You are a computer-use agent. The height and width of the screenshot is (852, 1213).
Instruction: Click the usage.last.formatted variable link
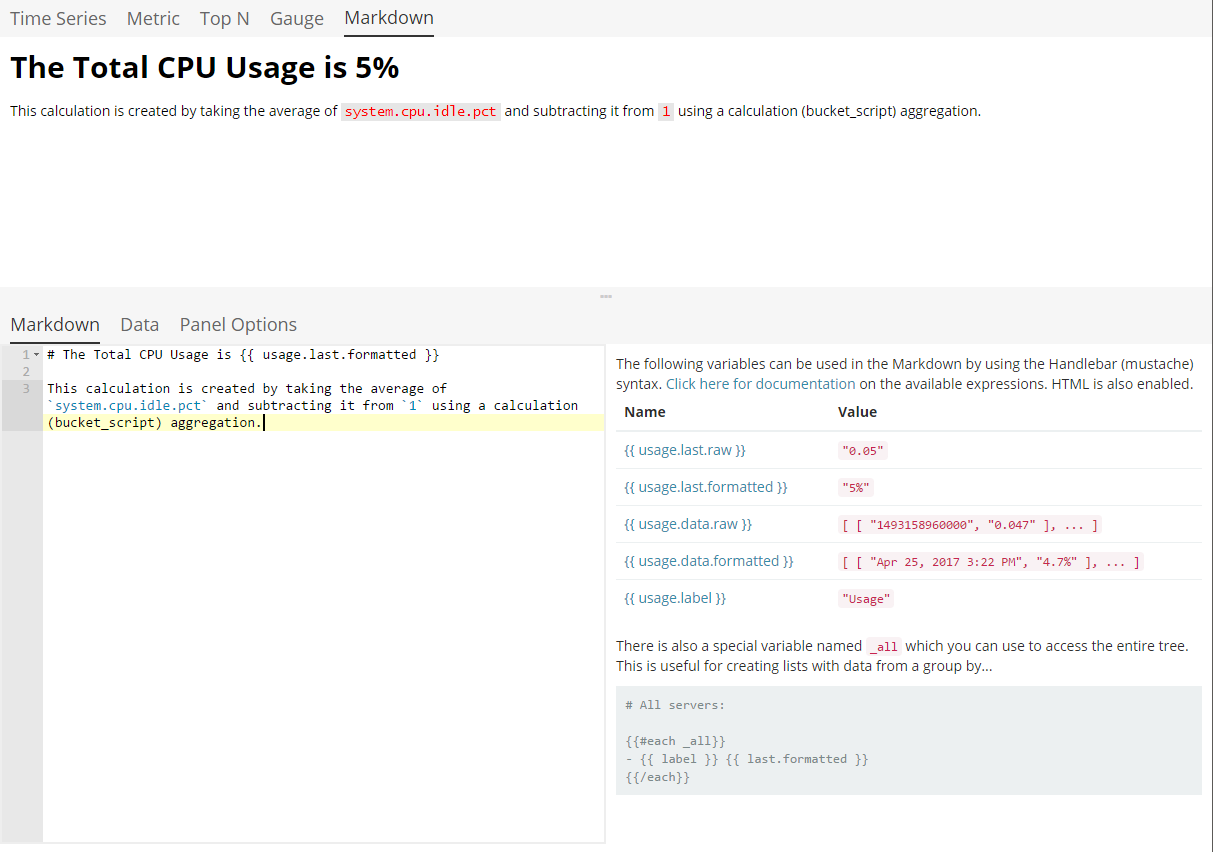click(x=704, y=486)
